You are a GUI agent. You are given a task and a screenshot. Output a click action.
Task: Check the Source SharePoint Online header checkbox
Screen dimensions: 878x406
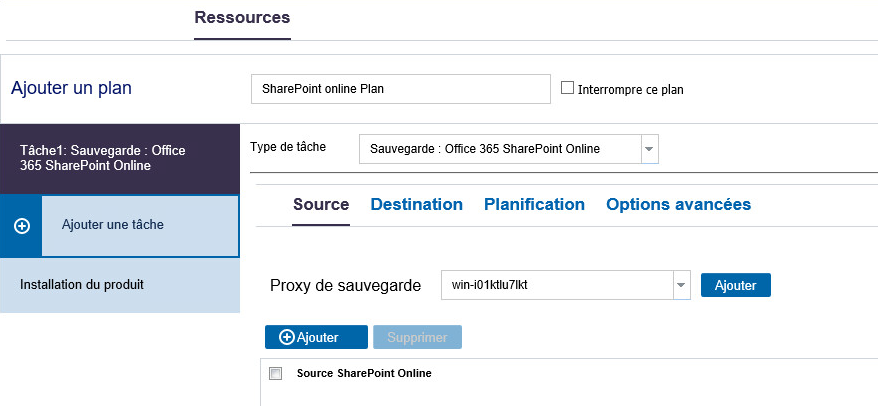pyautogui.click(x=275, y=374)
